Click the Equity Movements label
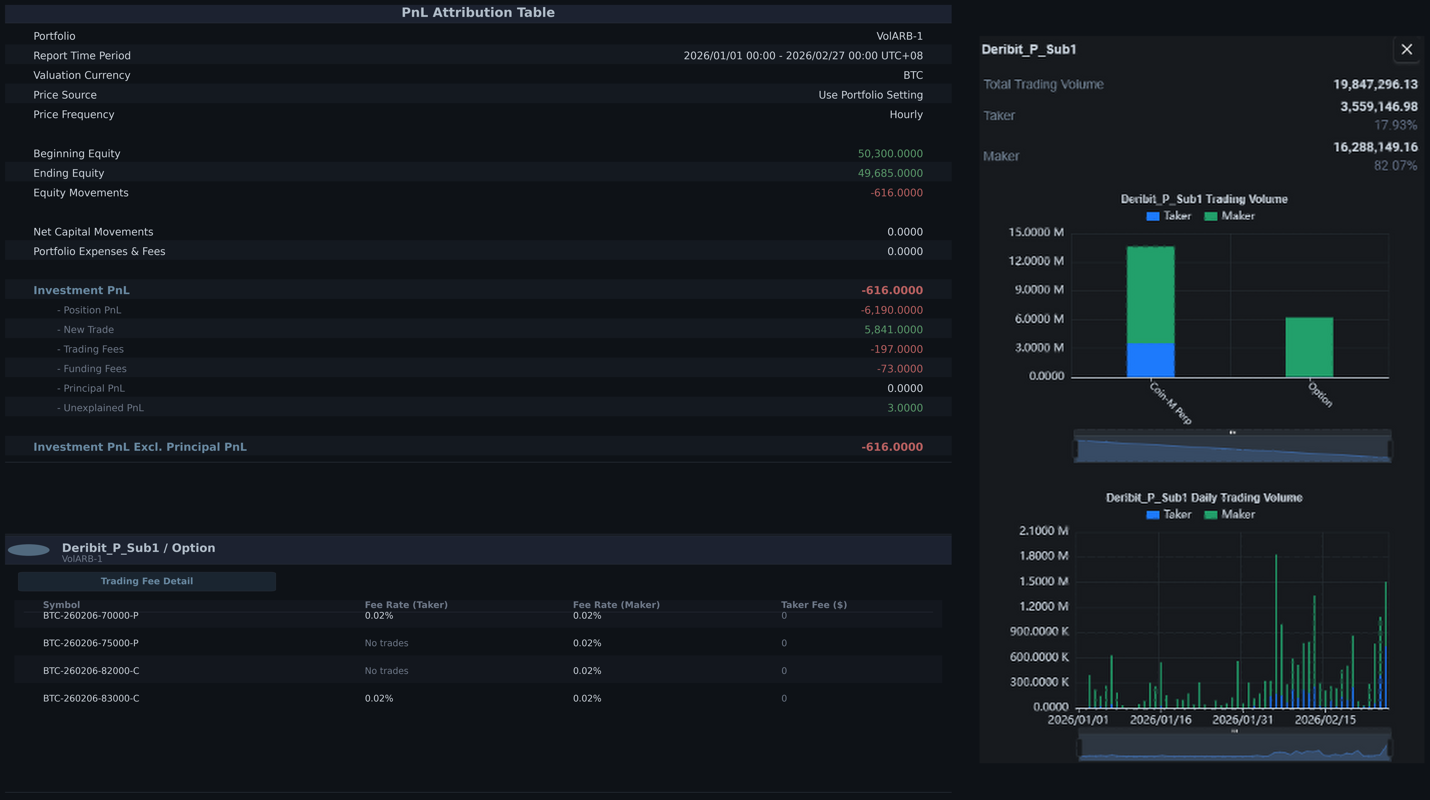The image size is (1430, 800). 81,193
